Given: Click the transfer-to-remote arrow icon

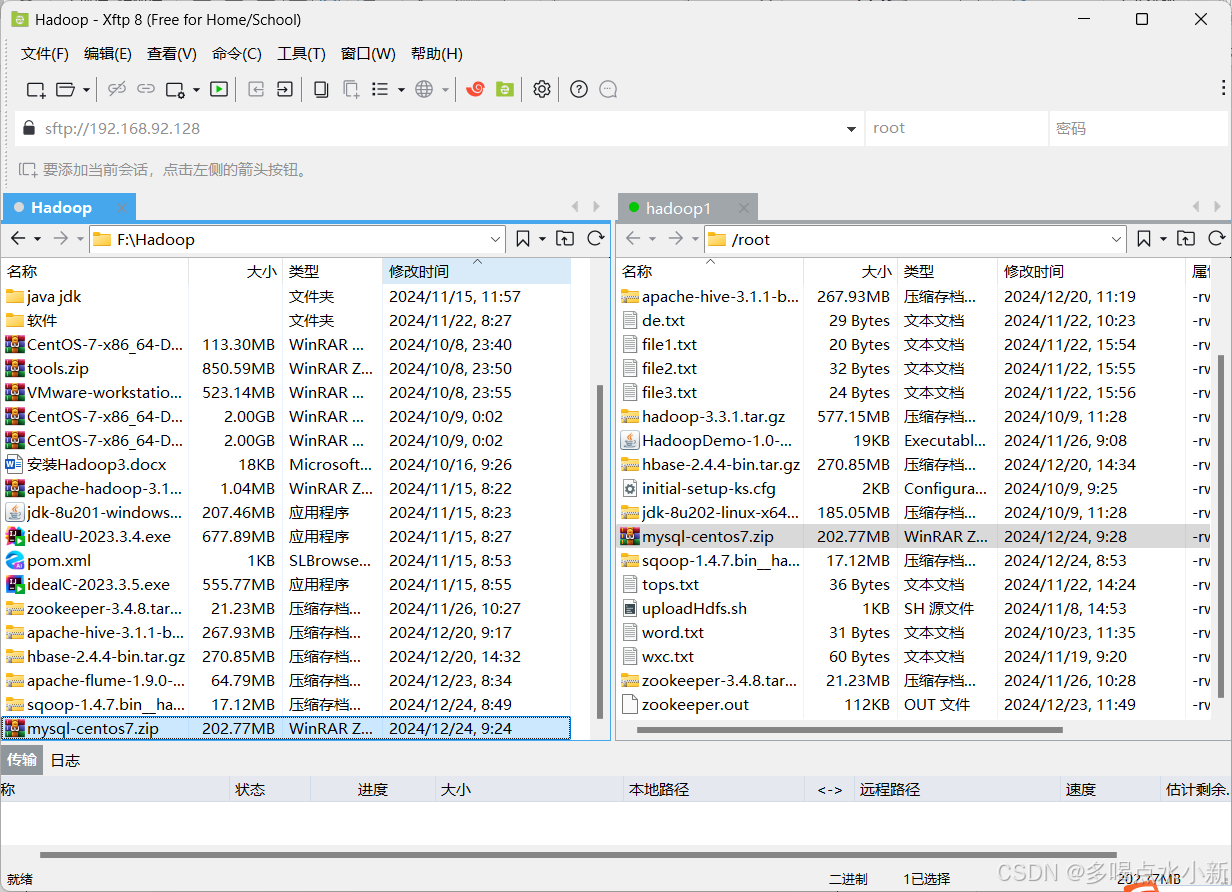Looking at the screenshot, I should coord(284,89).
